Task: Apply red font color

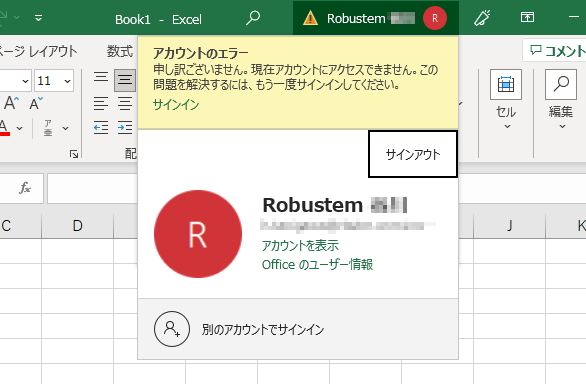Action: (4, 128)
